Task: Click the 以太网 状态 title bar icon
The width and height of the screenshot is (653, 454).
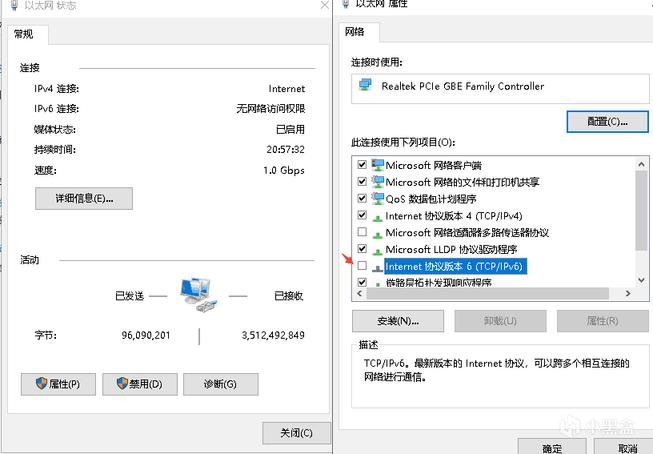Action: 14,5
